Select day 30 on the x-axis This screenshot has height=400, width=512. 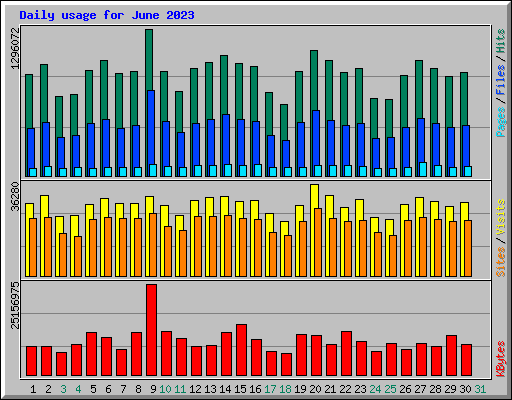point(465,389)
